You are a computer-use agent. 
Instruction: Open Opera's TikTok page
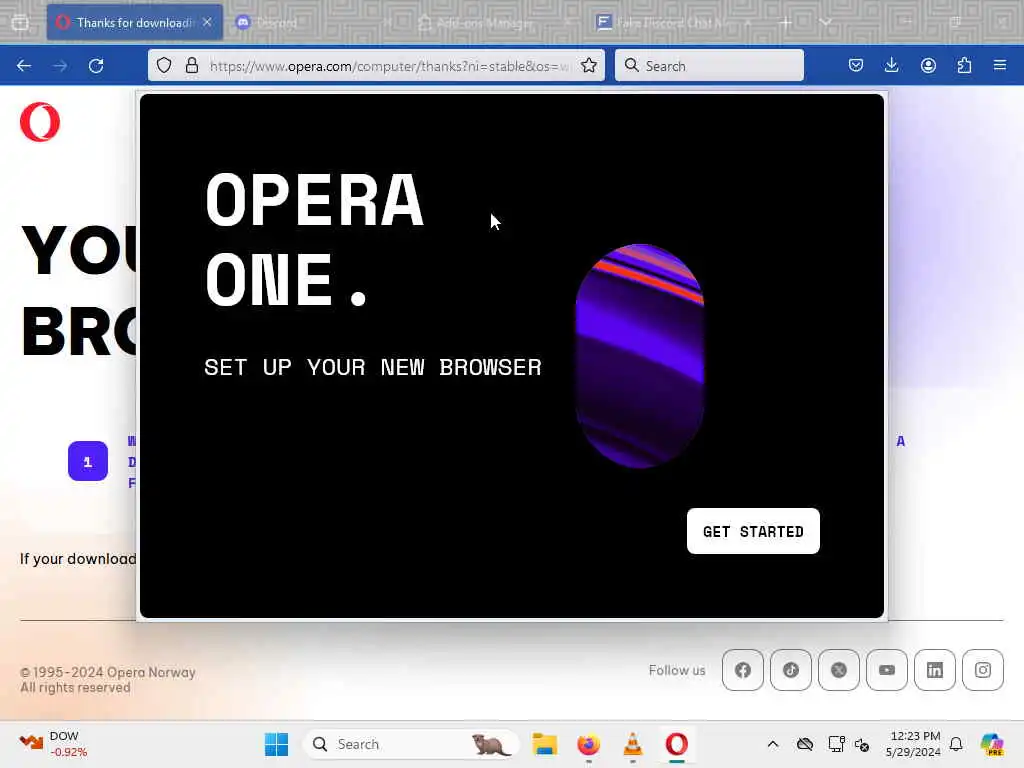pyautogui.click(x=791, y=670)
